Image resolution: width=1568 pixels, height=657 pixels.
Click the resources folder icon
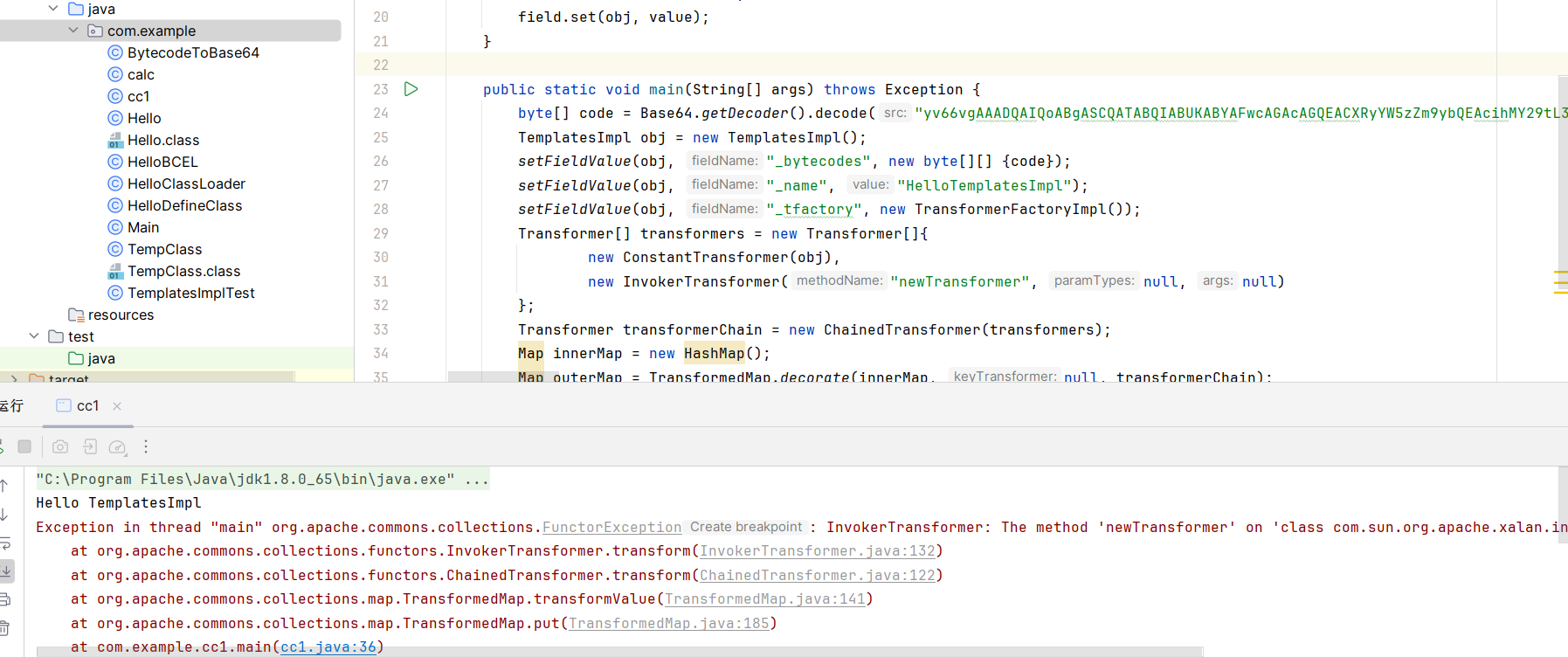click(x=76, y=315)
